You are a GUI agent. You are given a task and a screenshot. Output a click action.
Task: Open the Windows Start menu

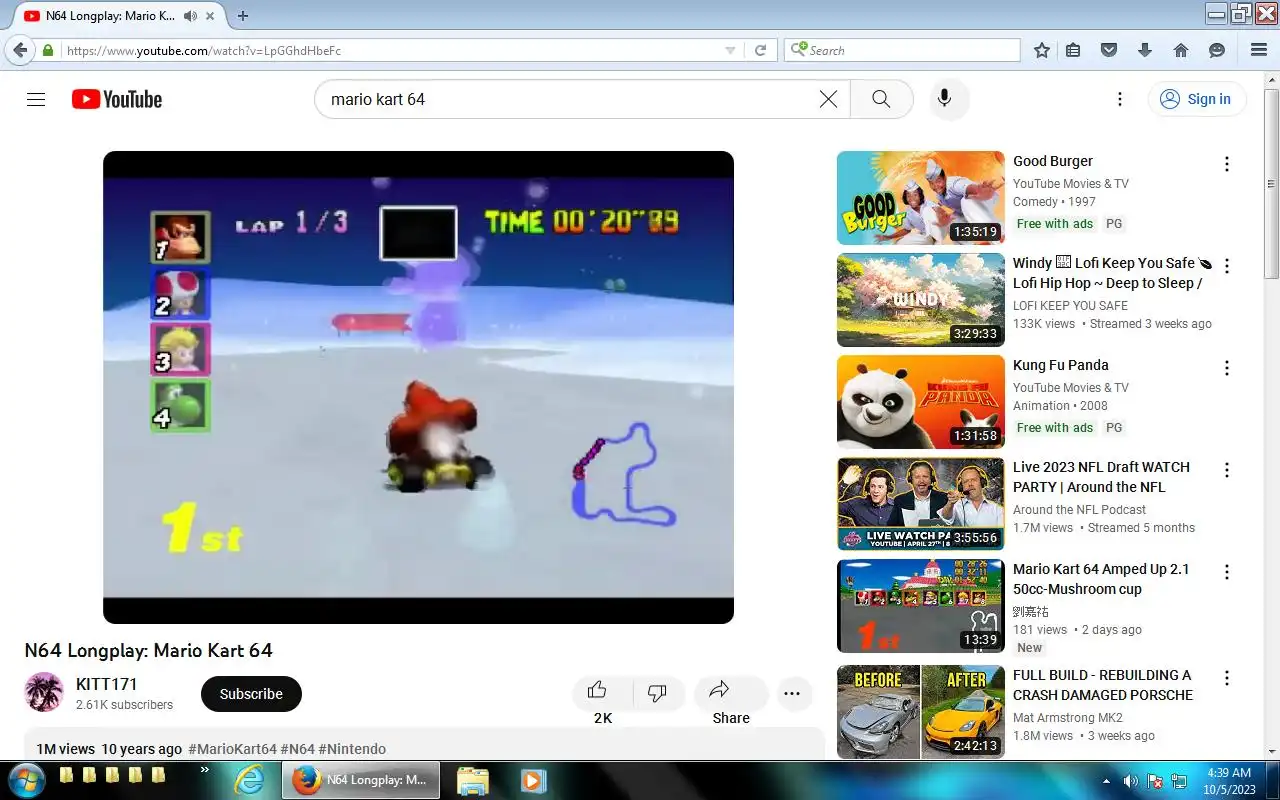[x=25, y=780]
